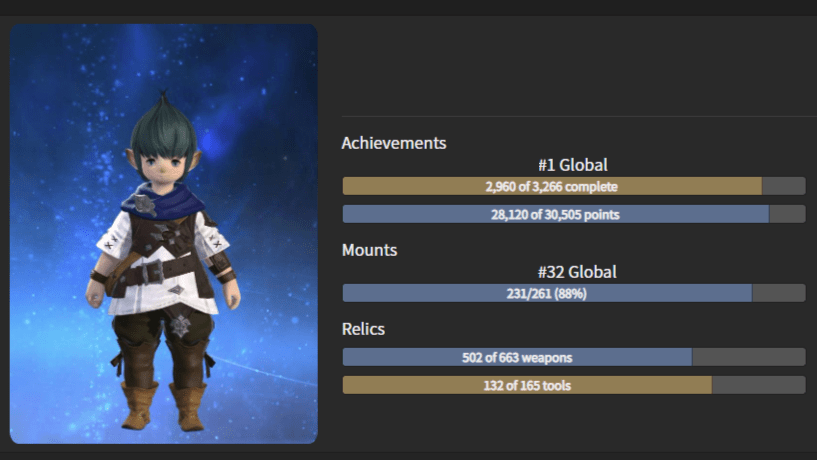Click the 132 of 165 tools text
This screenshot has width=817, height=460.
click(527, 386)
